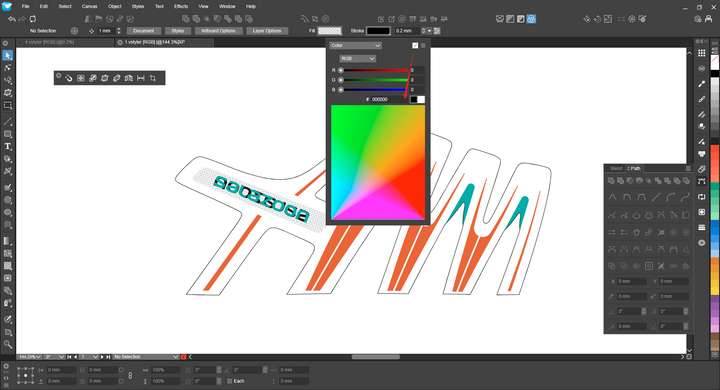Toggle the Each checkbox in transform bar
Screen dimensions: 720x390
click(x=230, y=381)
